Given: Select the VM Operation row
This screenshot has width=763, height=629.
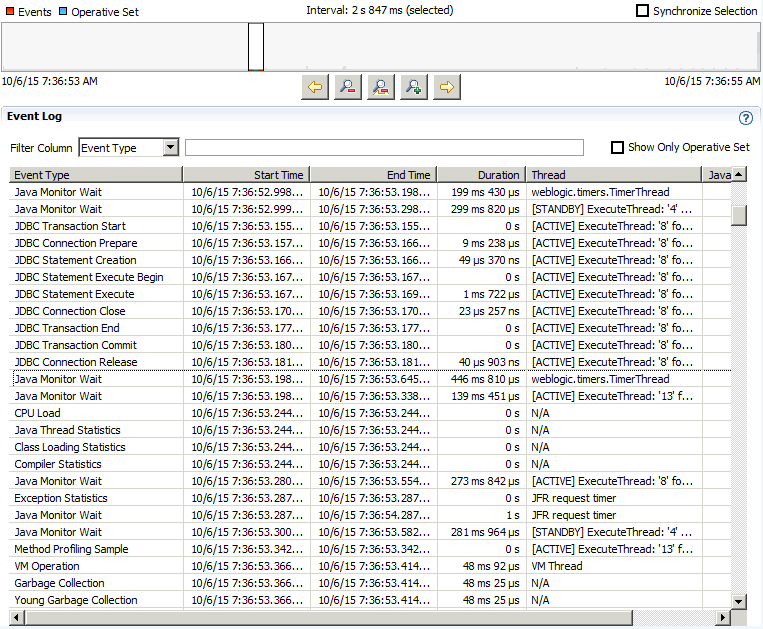Looking at the screenshot, I should coord(370,566).
